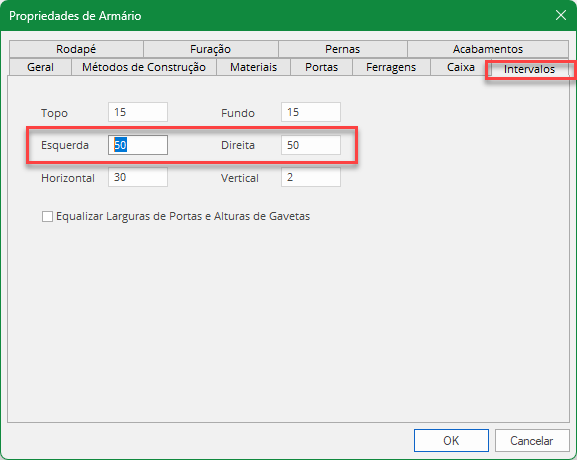Click the Cancelar button

pos(532,440)
